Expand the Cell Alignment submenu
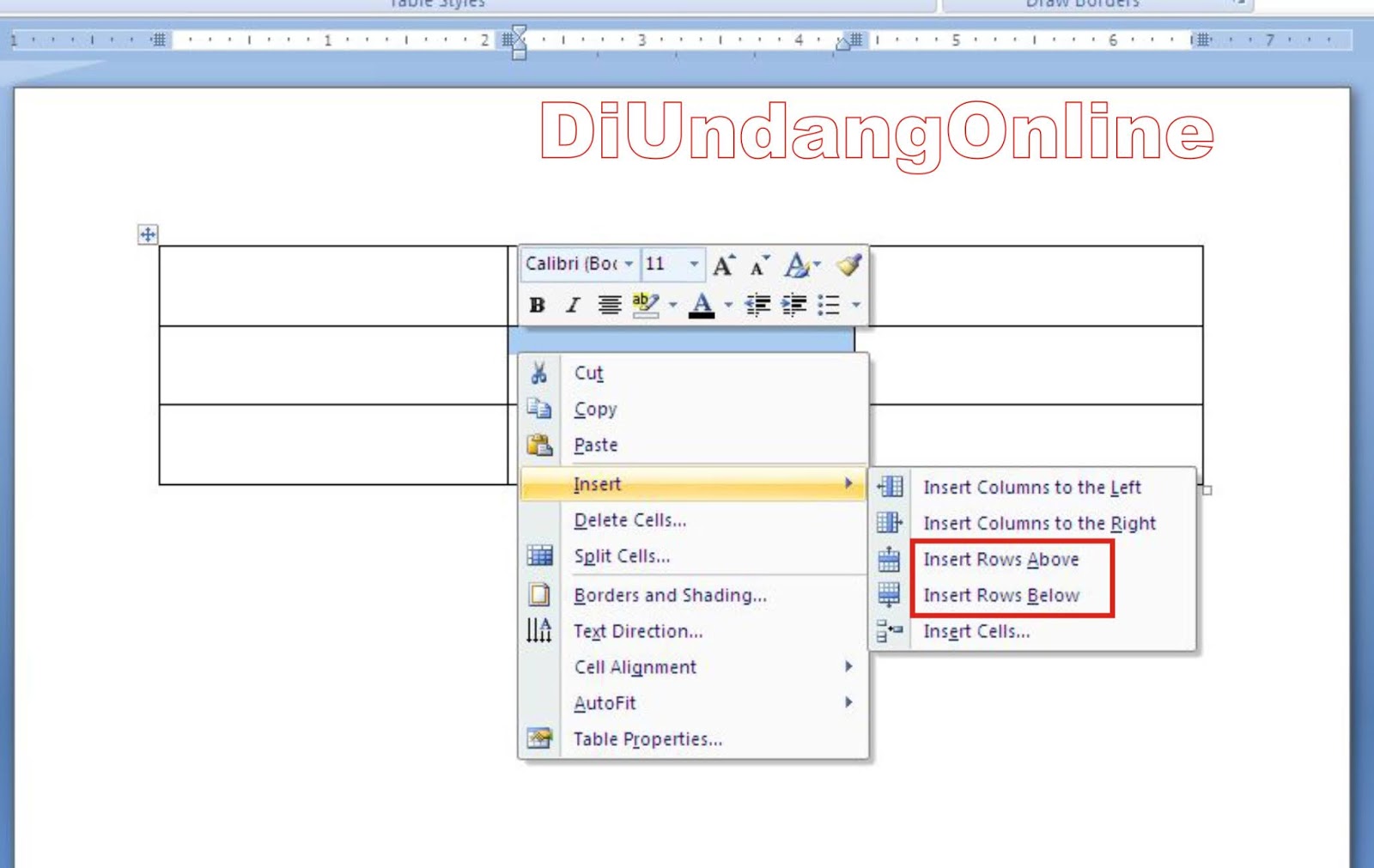 tap(634, 667)
